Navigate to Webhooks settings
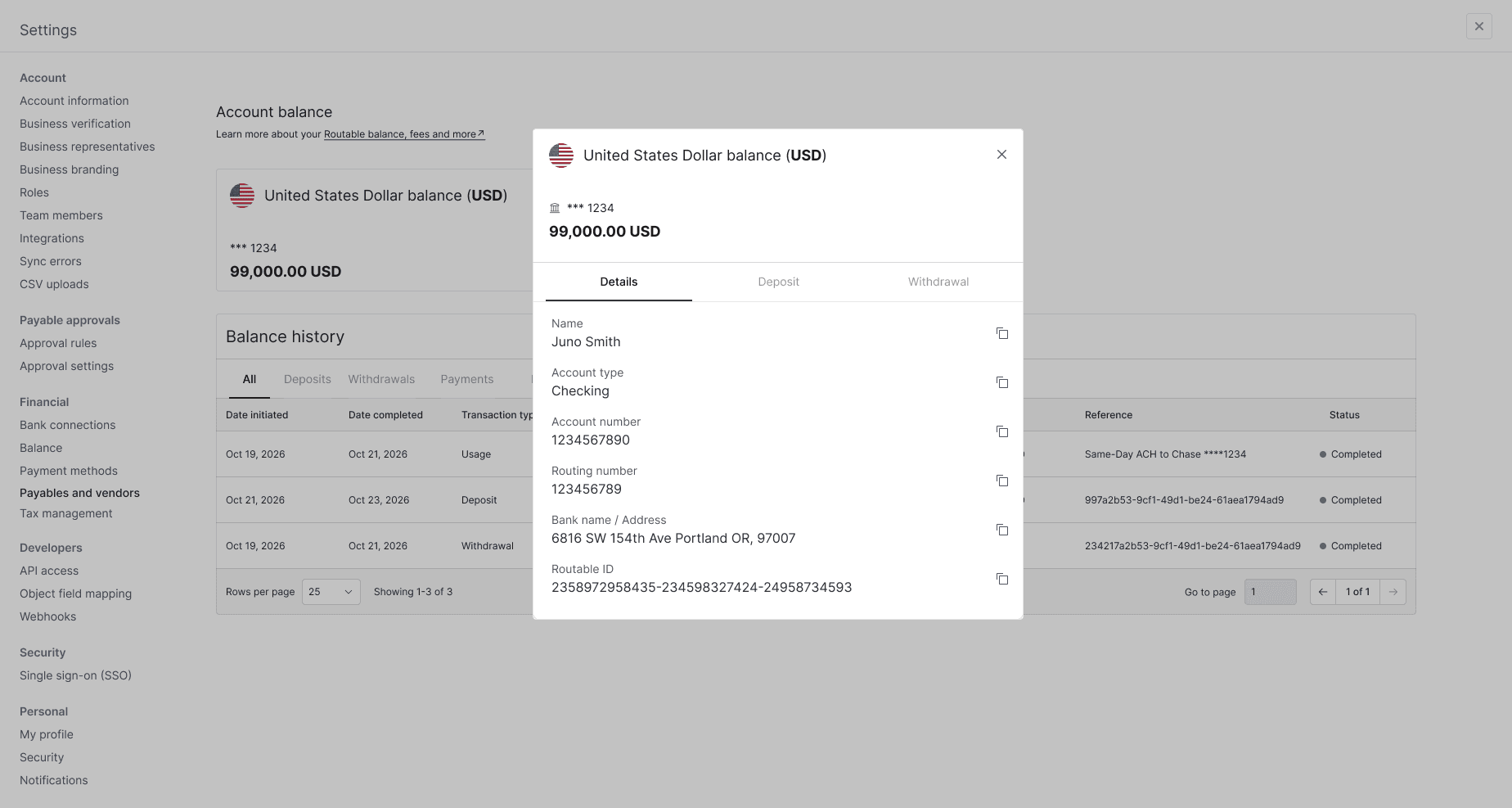This screenshot has height=808, width=1512. [x=47, y=616]
